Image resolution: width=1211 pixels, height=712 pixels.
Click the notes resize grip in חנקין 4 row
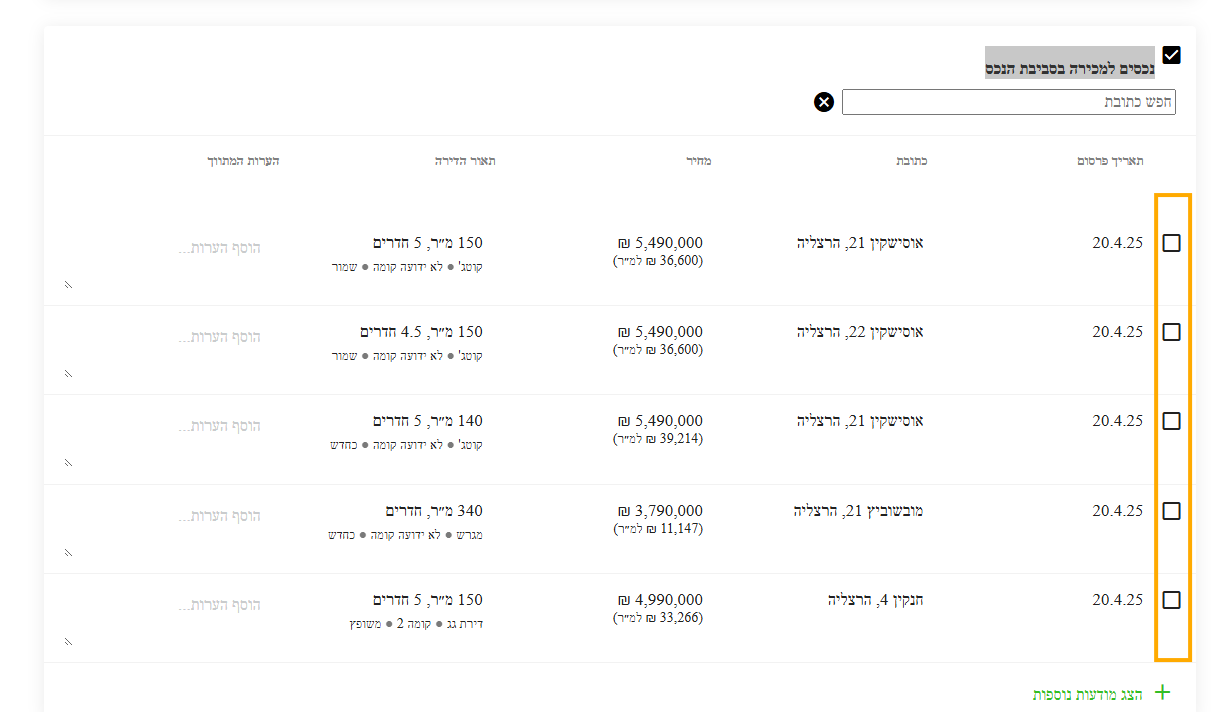click(68, 642)
